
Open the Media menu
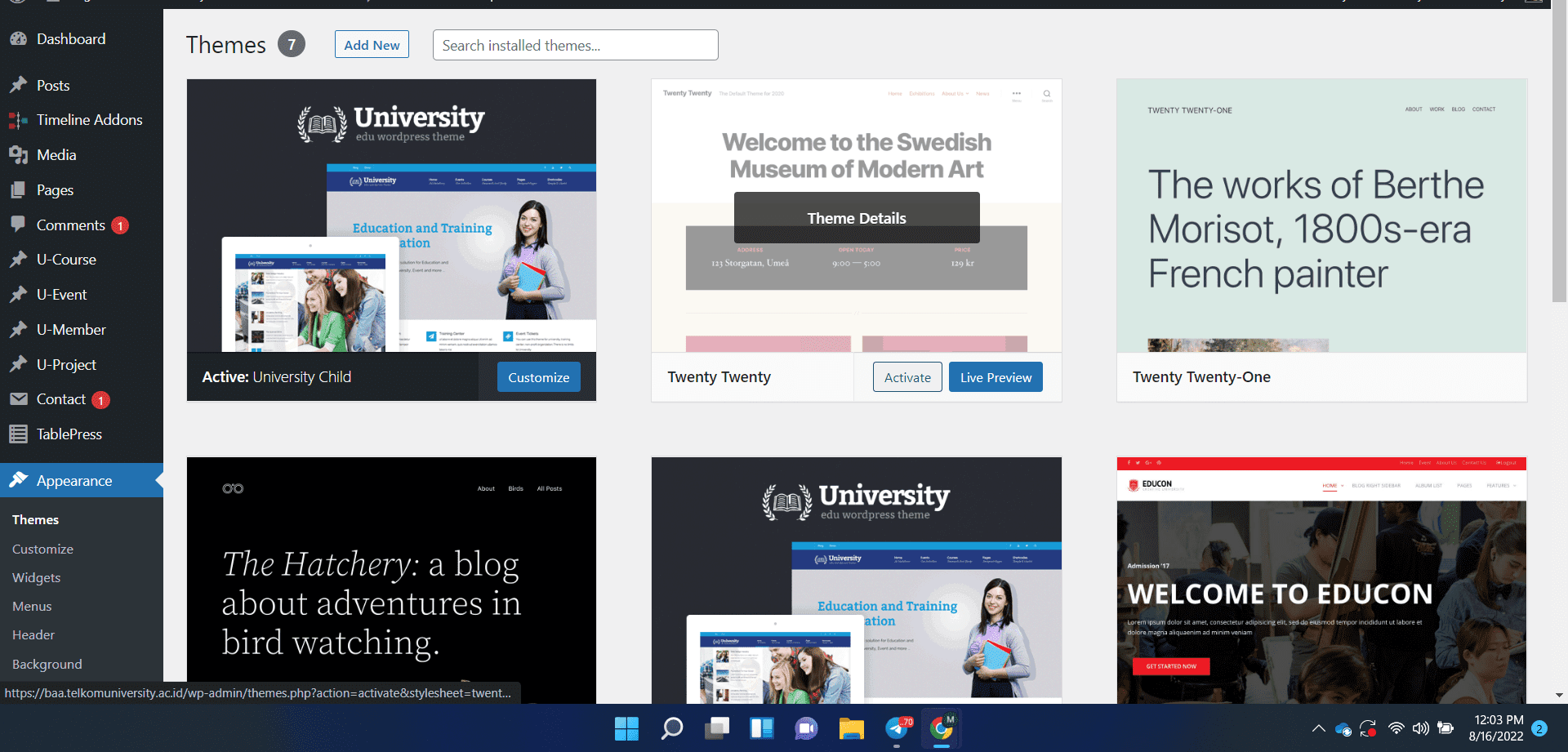point(56,155)
